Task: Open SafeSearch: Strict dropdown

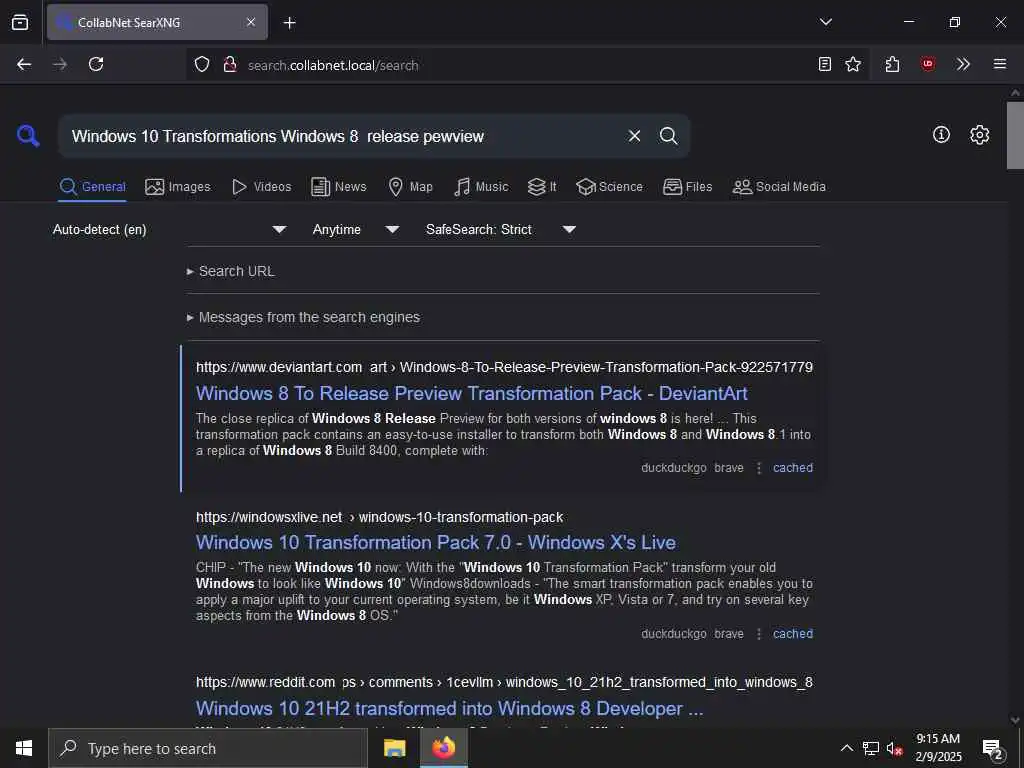Action: tap(501, 229)
